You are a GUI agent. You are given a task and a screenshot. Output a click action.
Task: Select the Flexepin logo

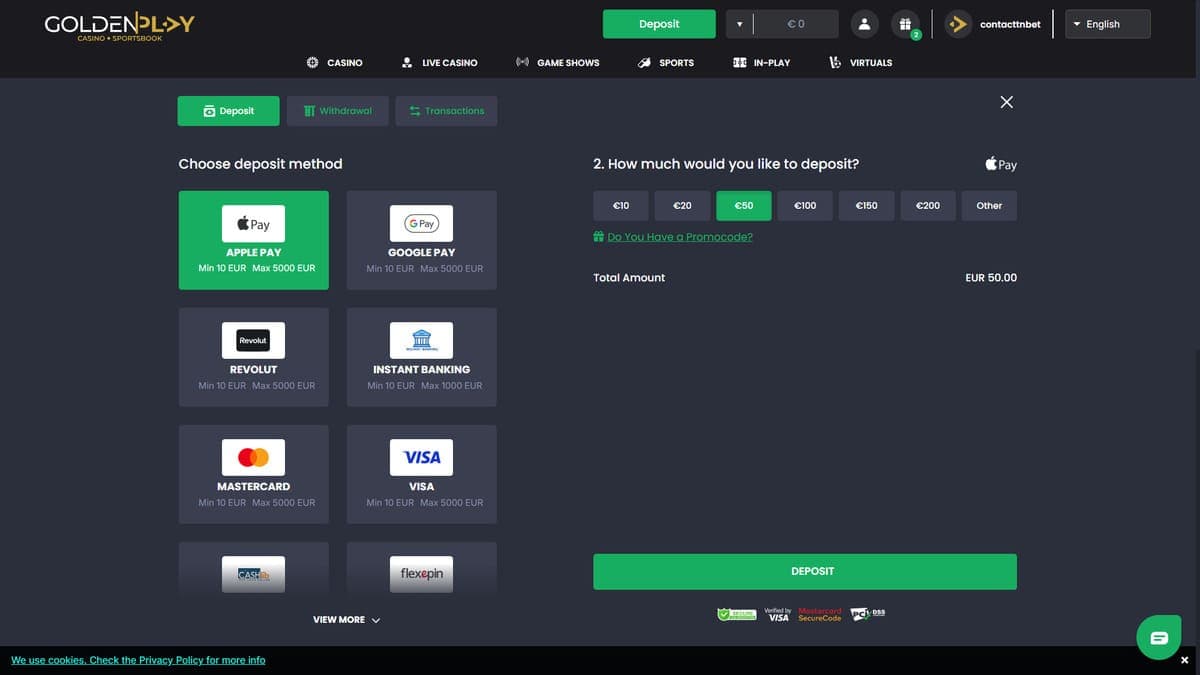[421, 574]
